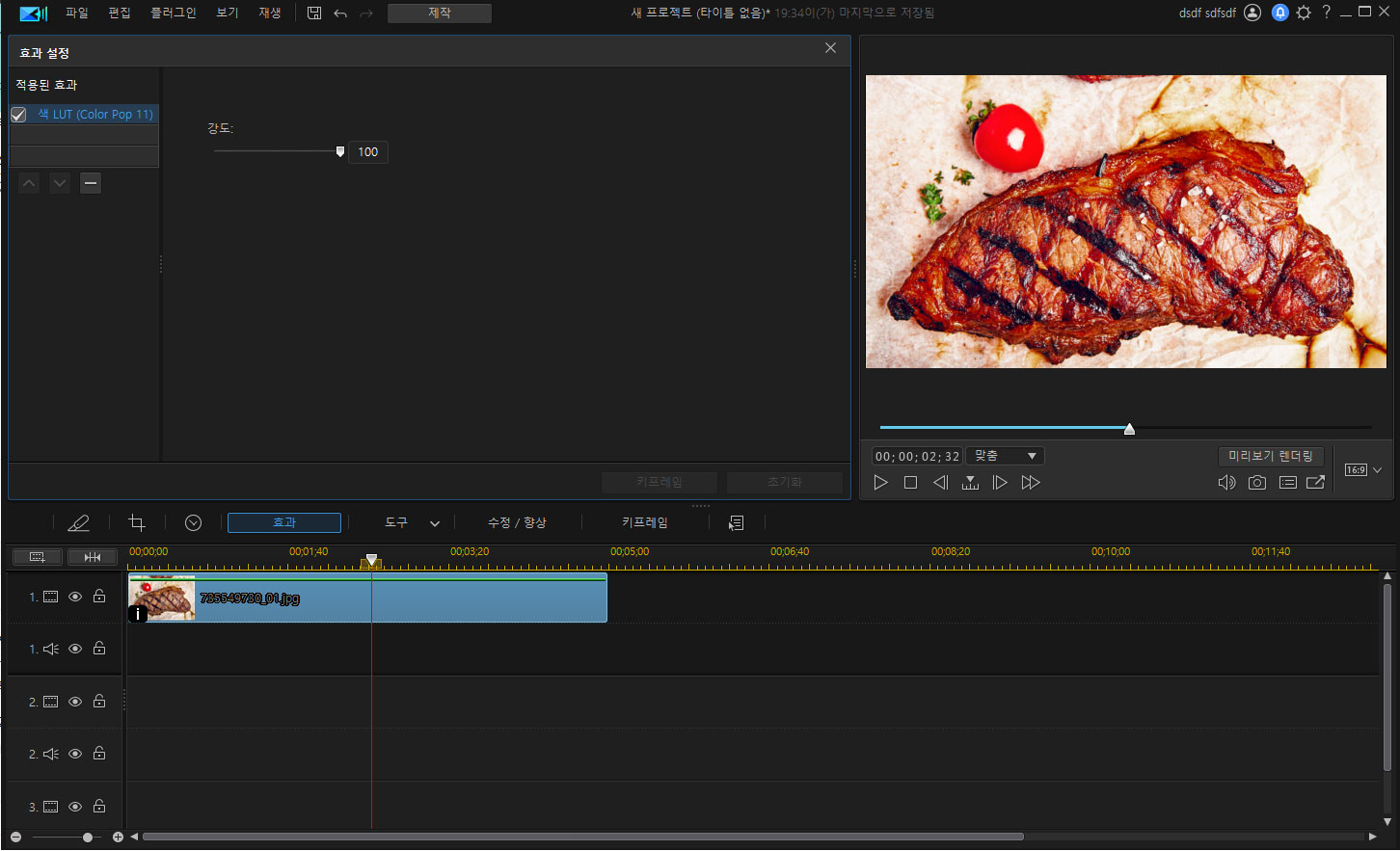Click the 도구 button
Screen dimensions: 1400x851
point(396,522)
